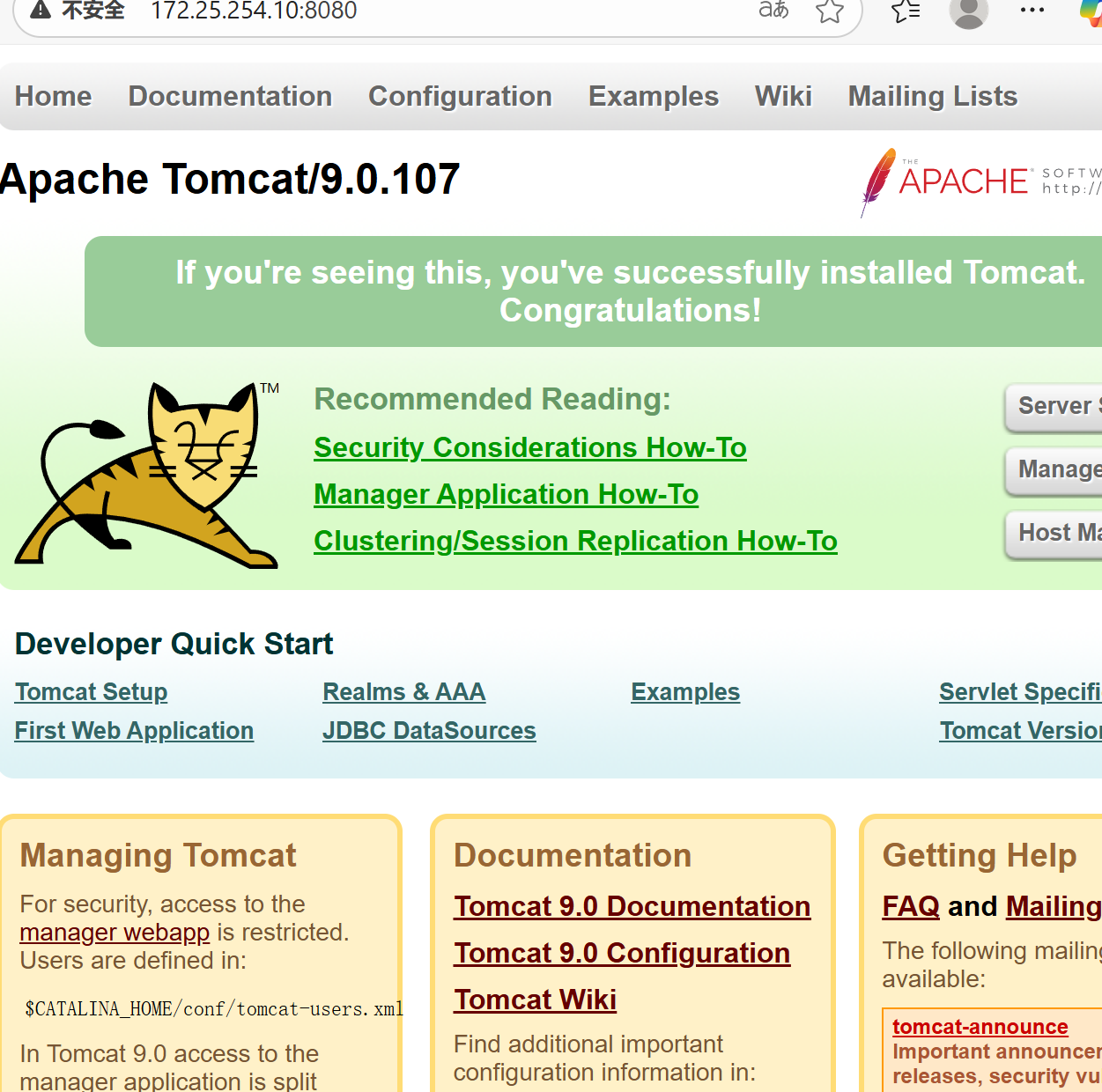Open Security Considerations How-To link
Screen dimensions: 1102x1092
point(530,447)
